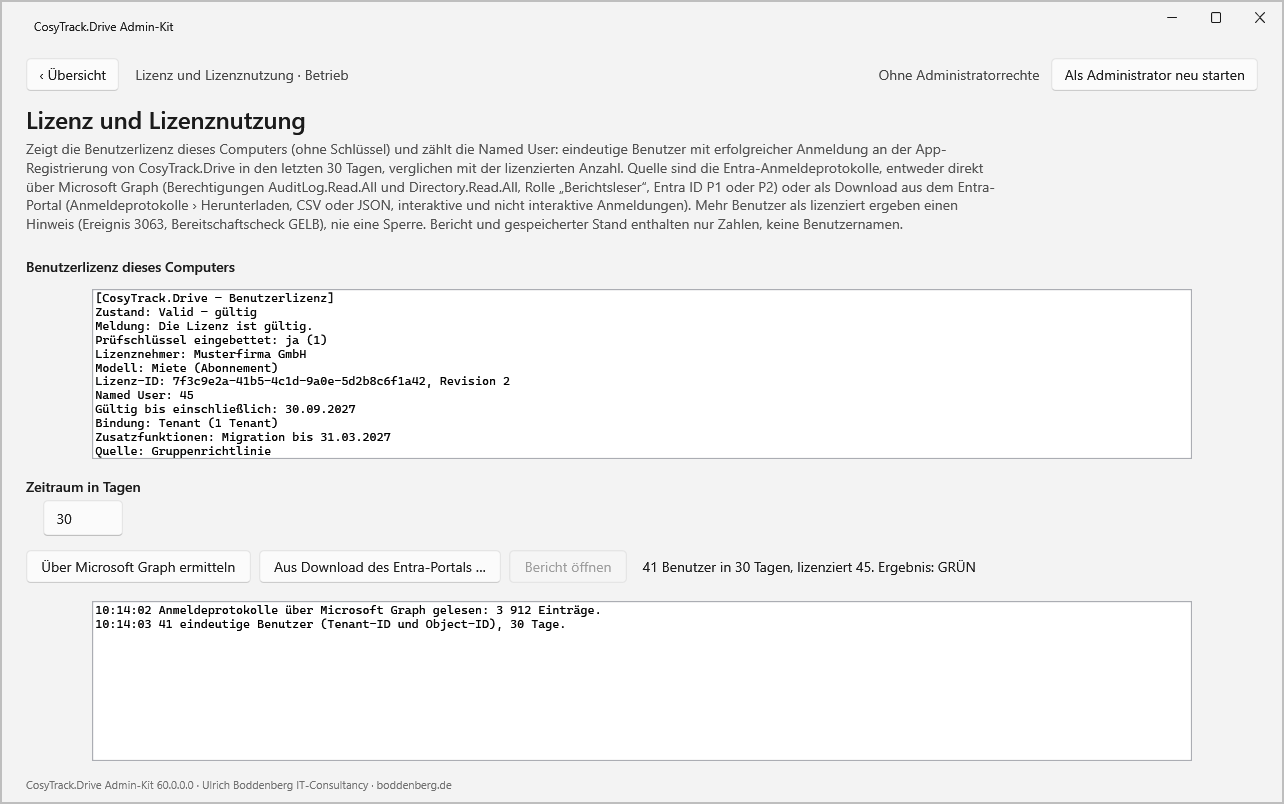Click the CosyTrack.Drive Admin-Kit window title

tap(103, 27)
